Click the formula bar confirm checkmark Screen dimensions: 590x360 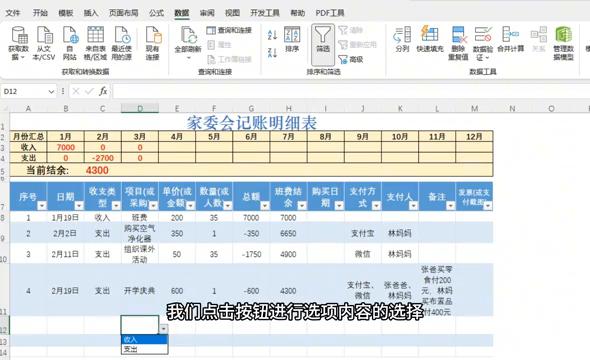coord(89,91)
